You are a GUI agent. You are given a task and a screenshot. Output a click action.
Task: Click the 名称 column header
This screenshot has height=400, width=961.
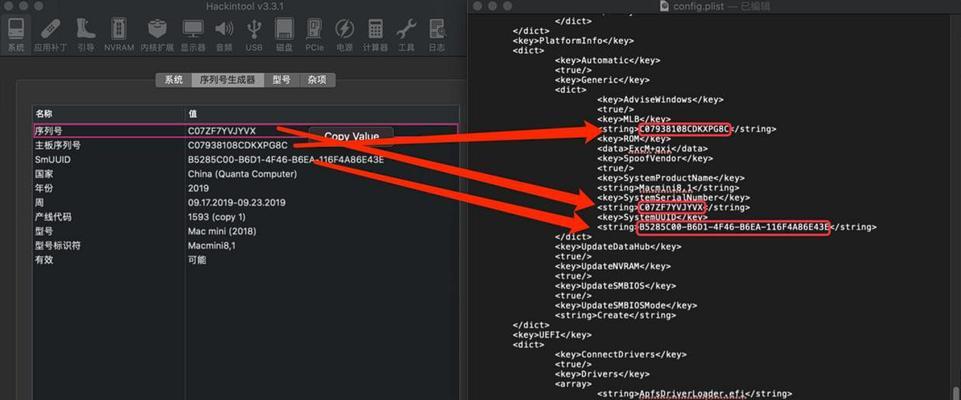[x=108, y=114]
